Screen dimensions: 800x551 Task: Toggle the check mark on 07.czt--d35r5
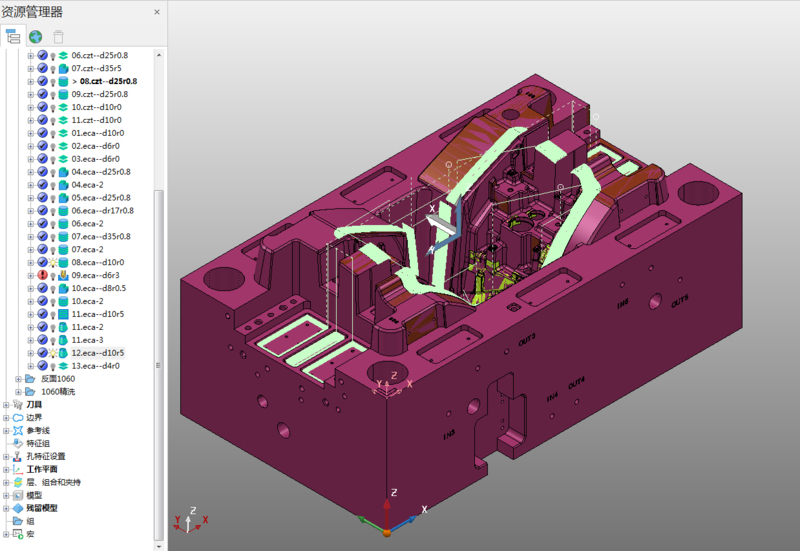tap(43, 69)
